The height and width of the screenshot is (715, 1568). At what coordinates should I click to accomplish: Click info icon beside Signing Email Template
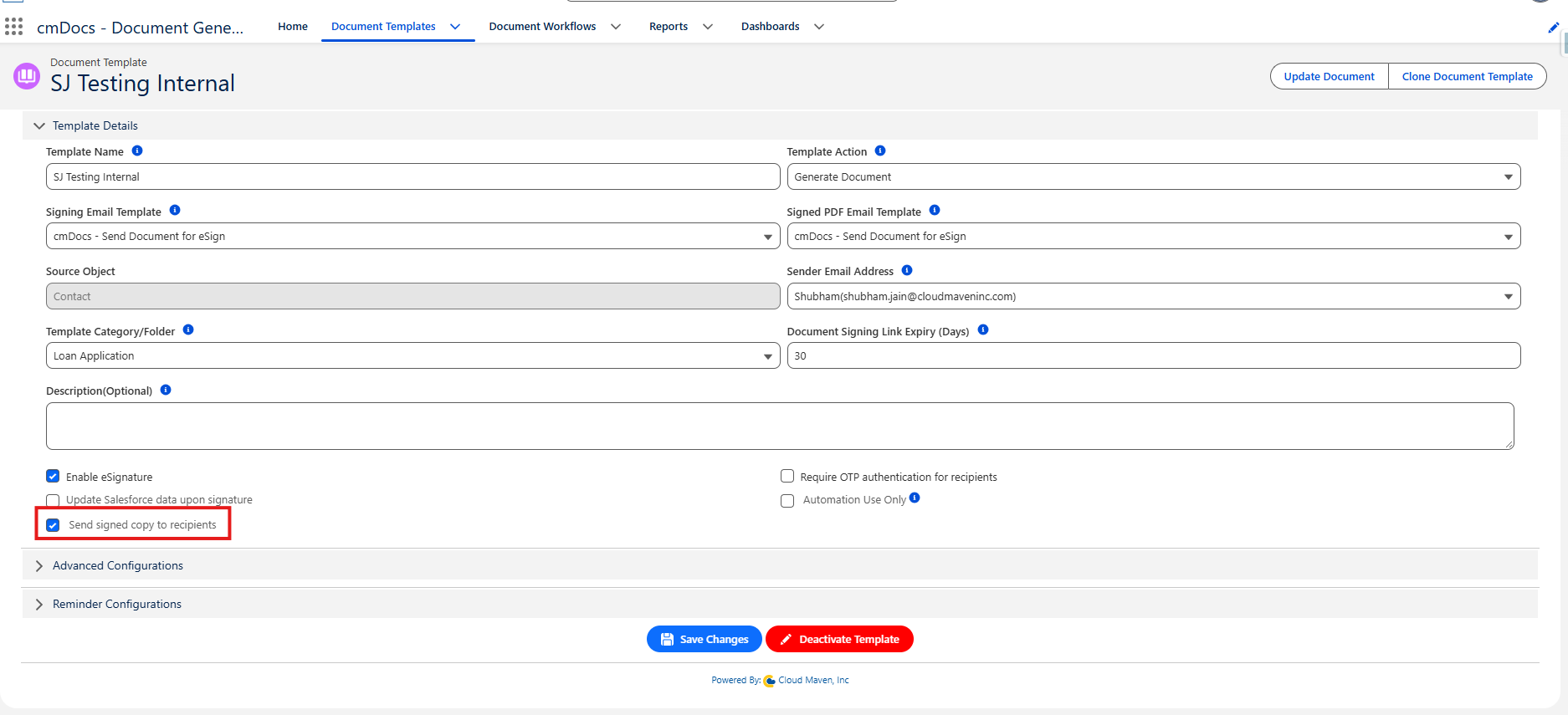coord(175,210)
